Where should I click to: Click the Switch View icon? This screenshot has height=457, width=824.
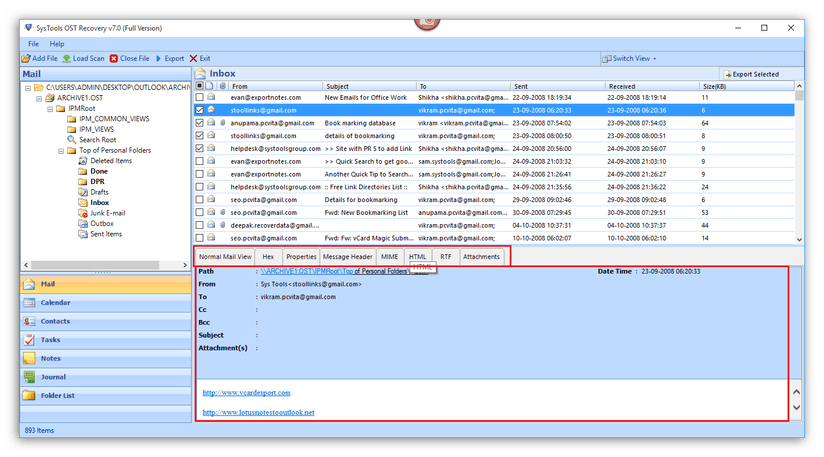(606, 59)
